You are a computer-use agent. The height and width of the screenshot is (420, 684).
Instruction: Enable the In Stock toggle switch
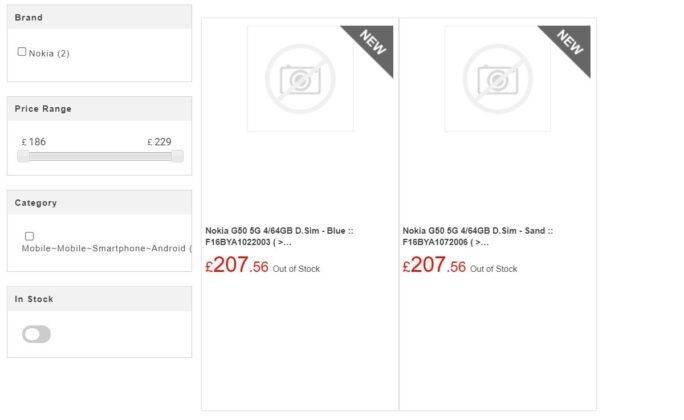pyautogui.click(x=36, y=334)
